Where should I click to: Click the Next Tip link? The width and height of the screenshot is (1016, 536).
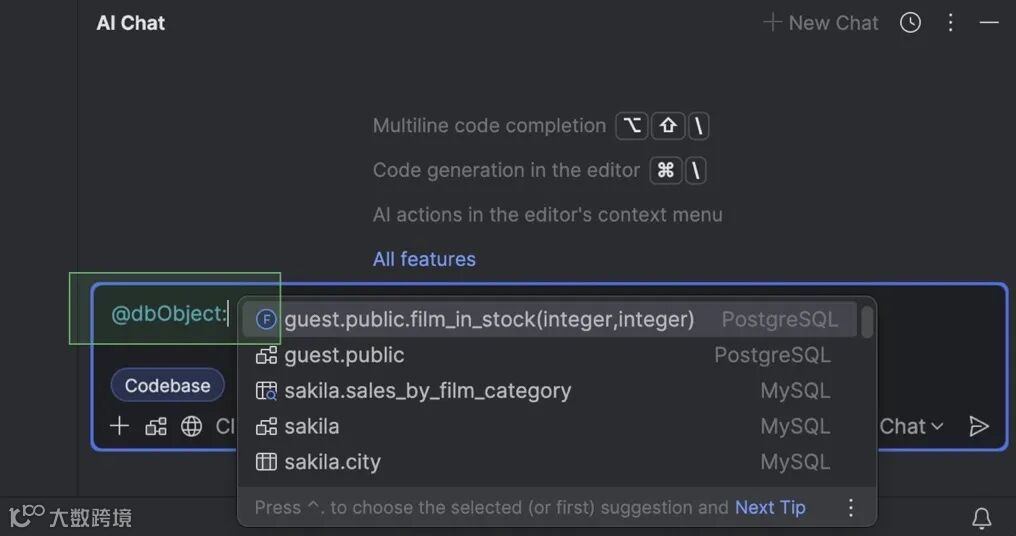[x=770, y=508]
